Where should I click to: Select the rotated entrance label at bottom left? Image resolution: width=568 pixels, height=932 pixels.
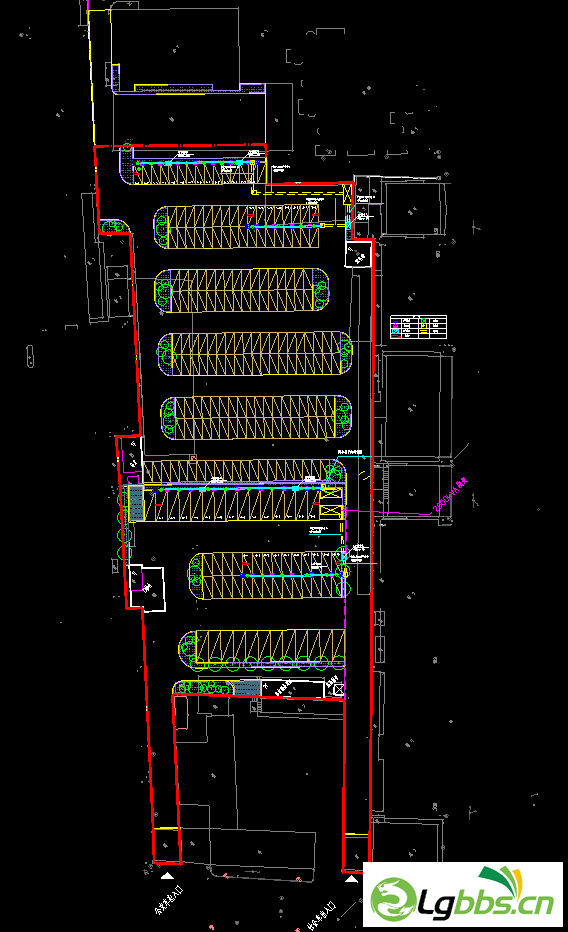coord(169,900)
